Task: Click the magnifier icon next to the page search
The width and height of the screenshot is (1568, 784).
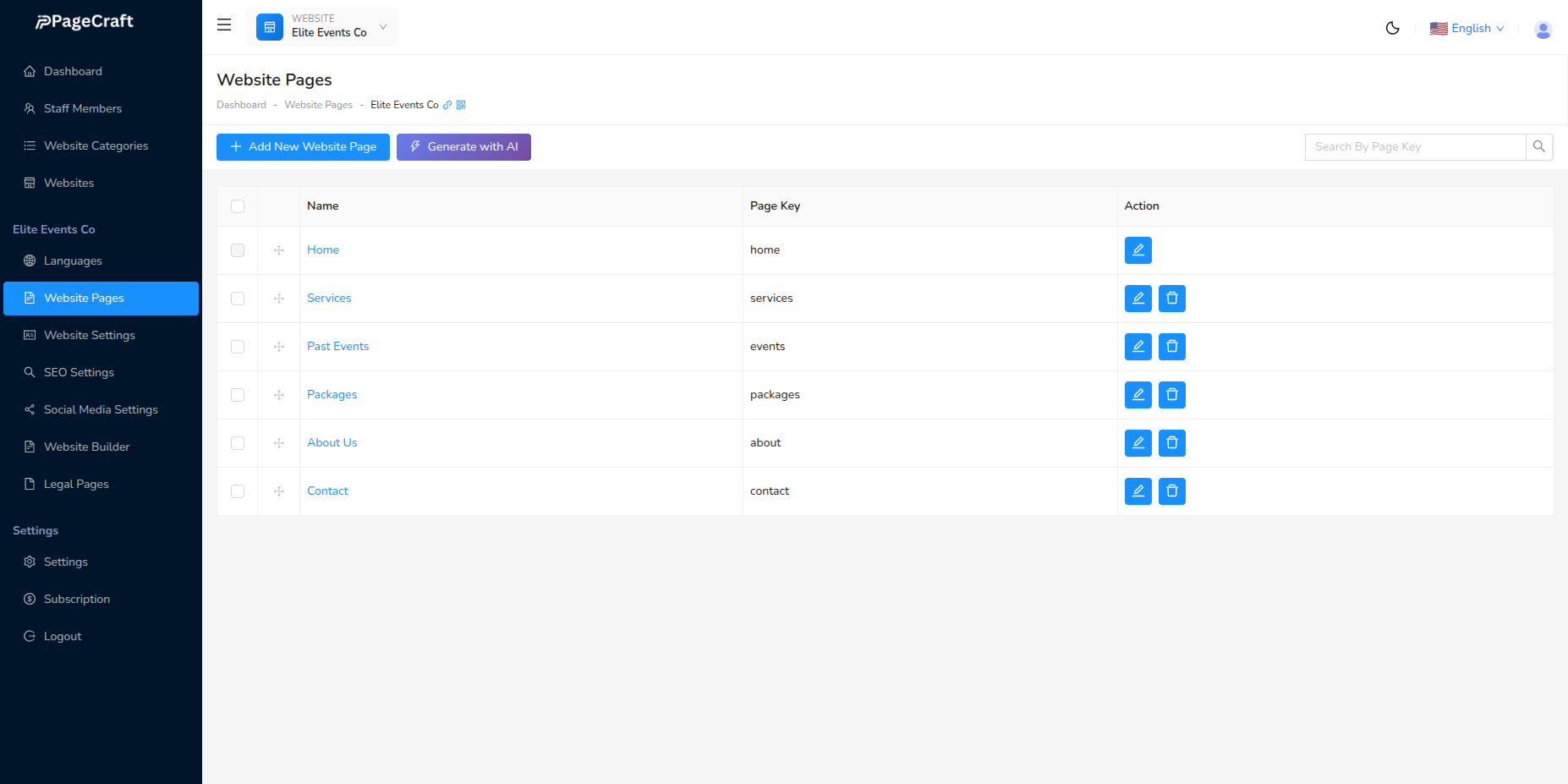Action: tap(1539, 146)
